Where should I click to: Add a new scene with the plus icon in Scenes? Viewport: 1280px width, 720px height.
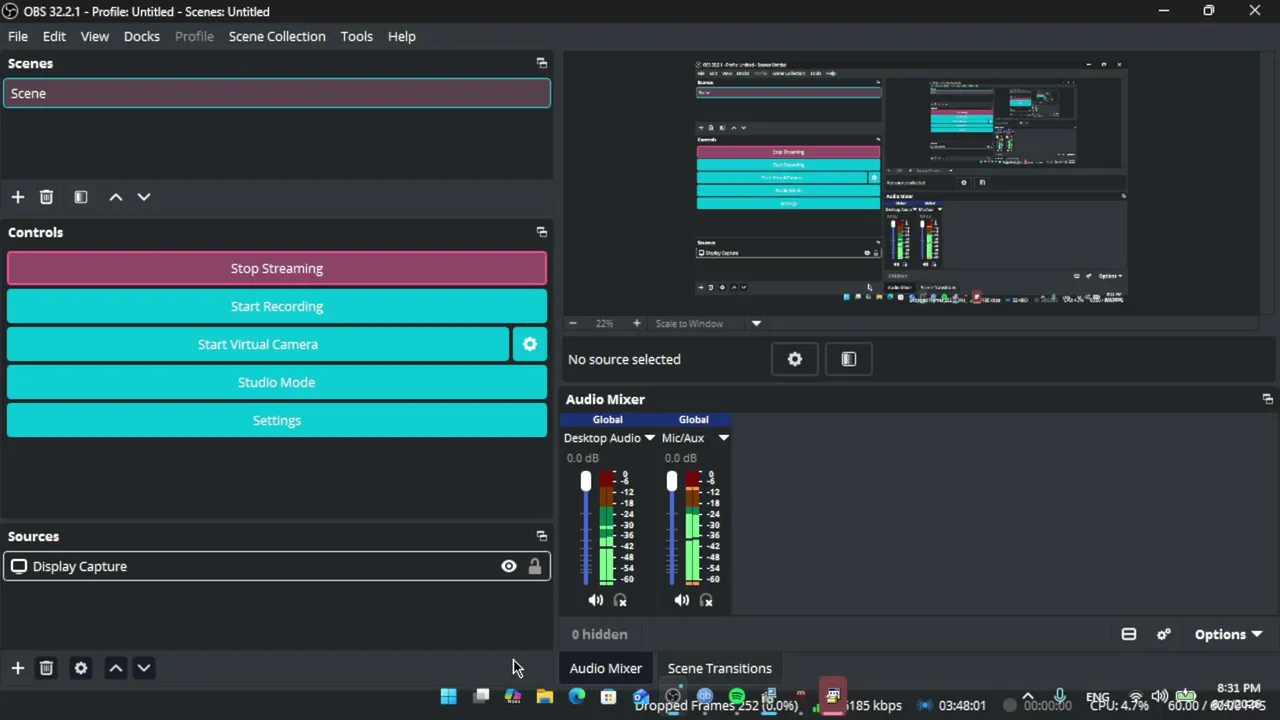18,197
